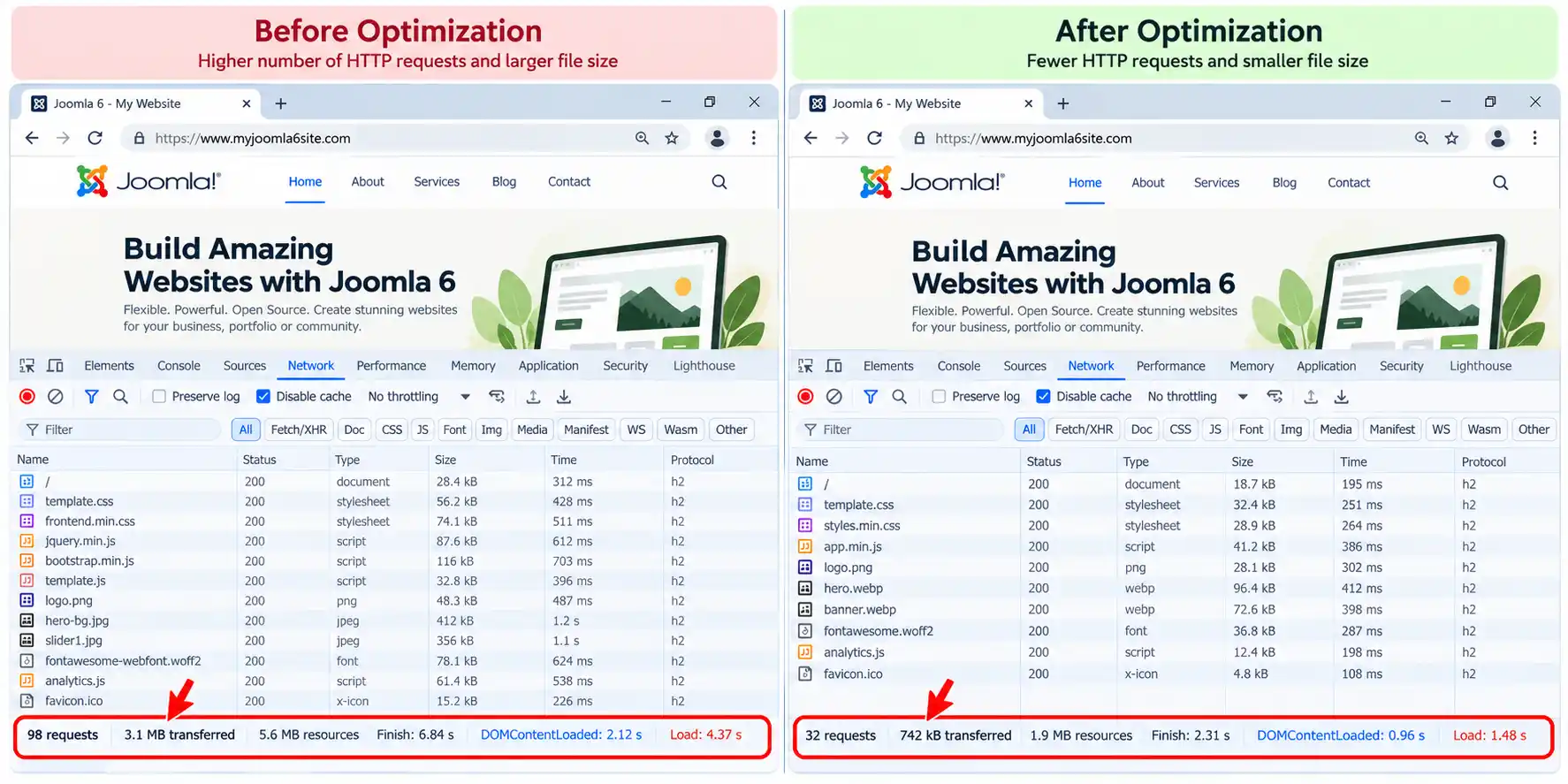
Task: Open network conditions icon in right DevTools
Action: pyautogui.click(x=1275, y=396)
